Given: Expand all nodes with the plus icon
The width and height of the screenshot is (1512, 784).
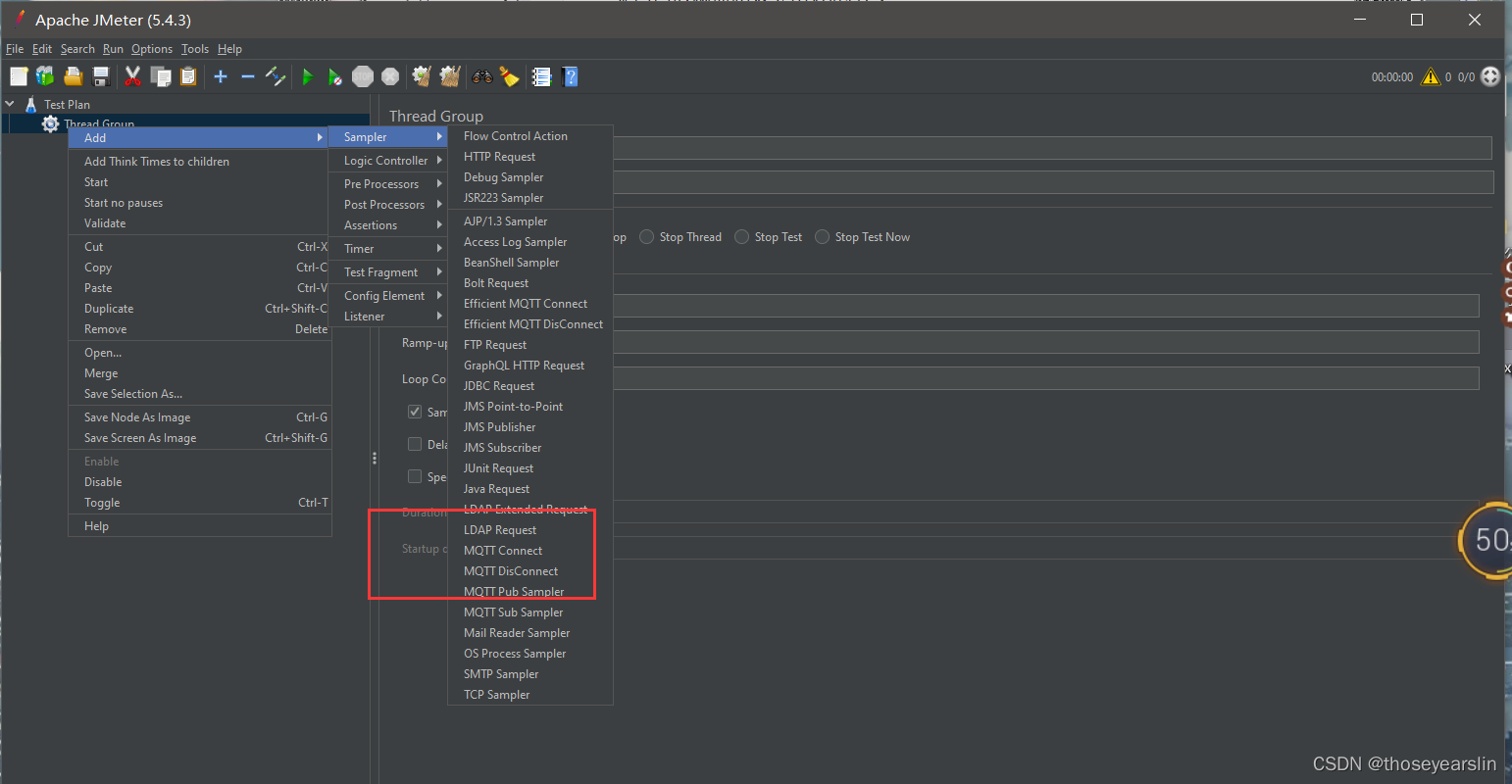Looking at the screenshot, I should 221,76.
